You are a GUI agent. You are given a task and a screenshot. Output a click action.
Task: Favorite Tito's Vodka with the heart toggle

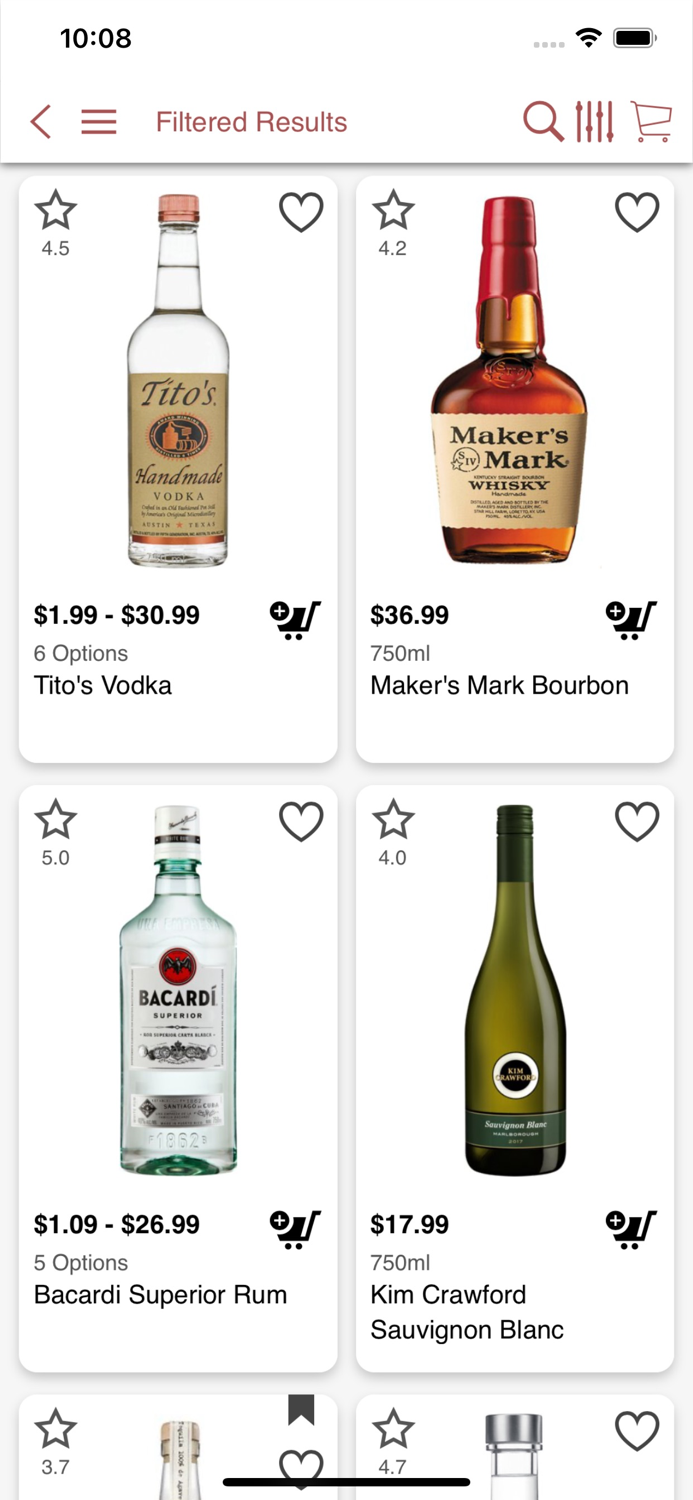301,212
